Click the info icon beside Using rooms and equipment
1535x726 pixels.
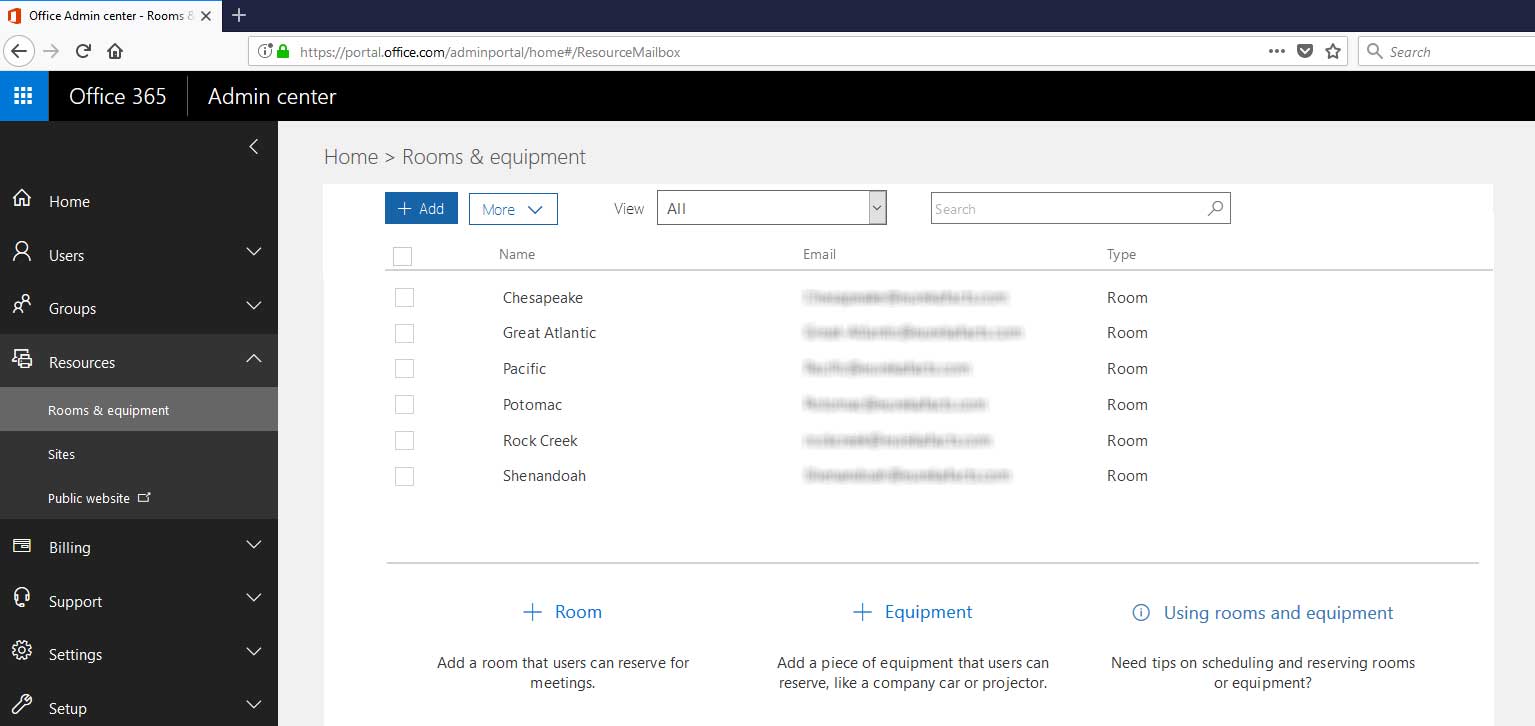click(1140, 613)
